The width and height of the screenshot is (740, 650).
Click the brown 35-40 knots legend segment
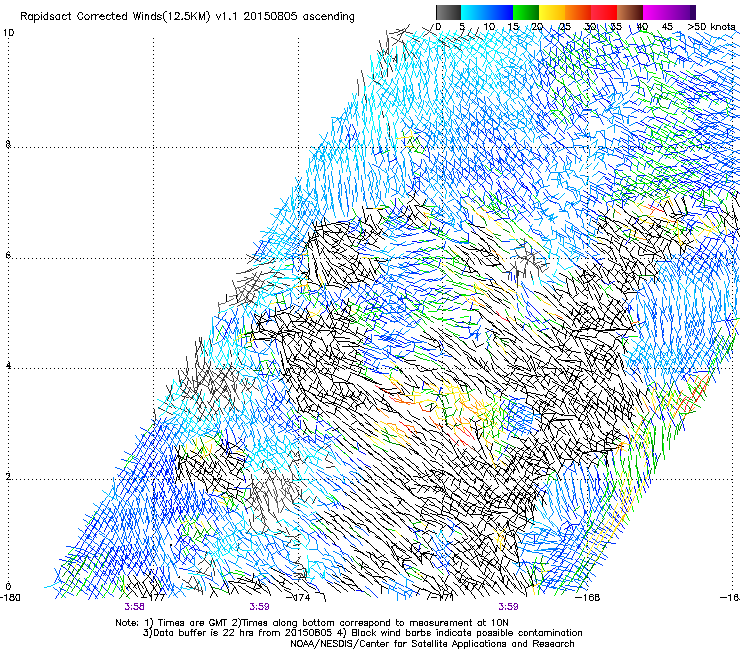point(630,12)
